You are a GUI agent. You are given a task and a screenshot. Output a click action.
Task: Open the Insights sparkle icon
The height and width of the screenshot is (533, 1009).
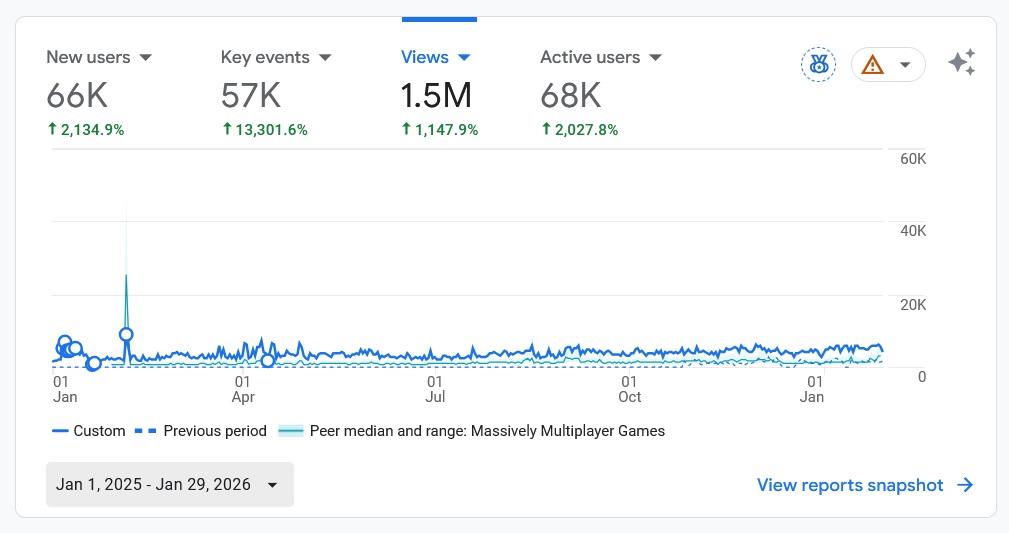click(961, 64)
